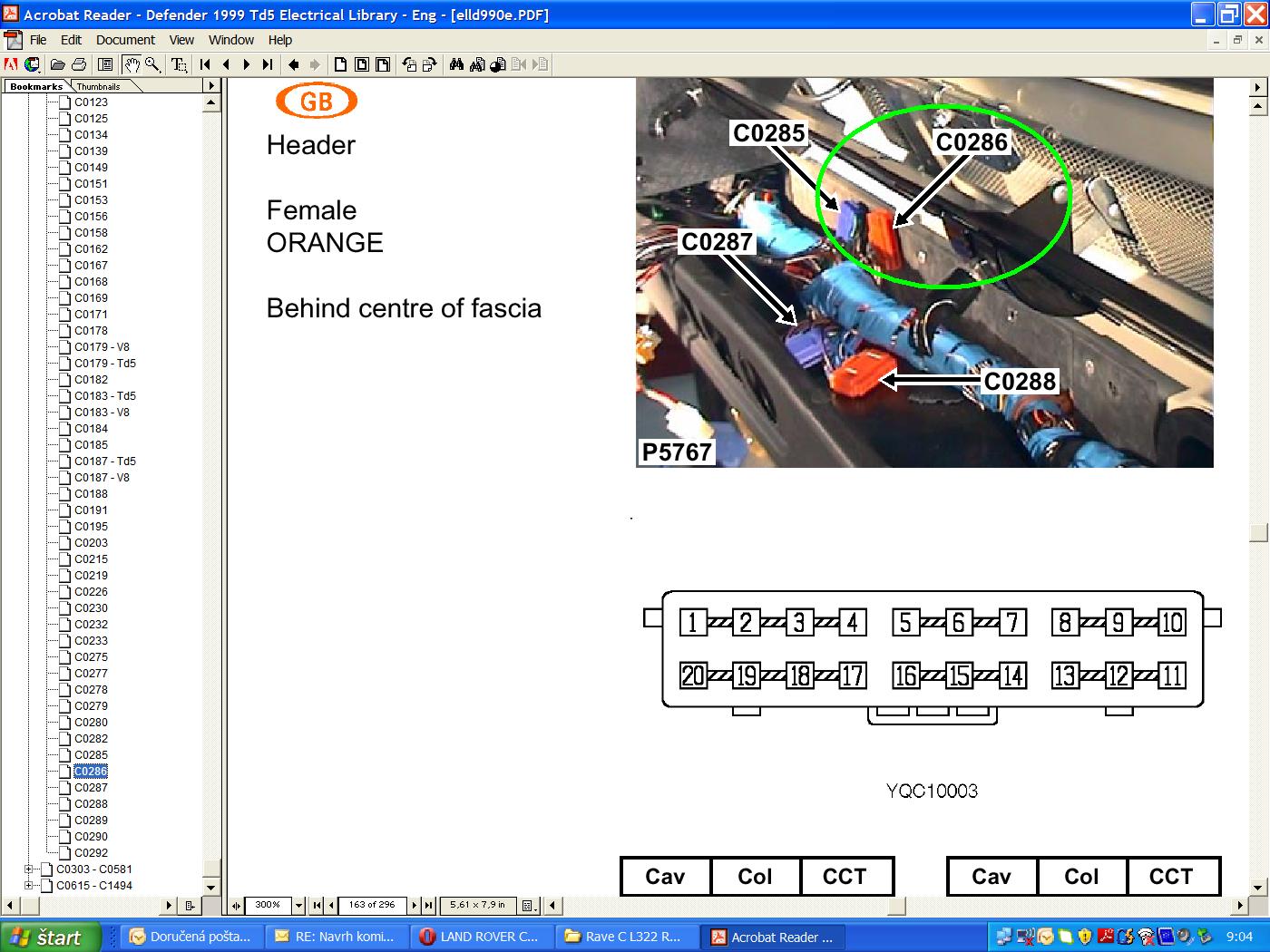1270x952 pixels.
Task: Open the Document menu
Action: tap(125, 40)
